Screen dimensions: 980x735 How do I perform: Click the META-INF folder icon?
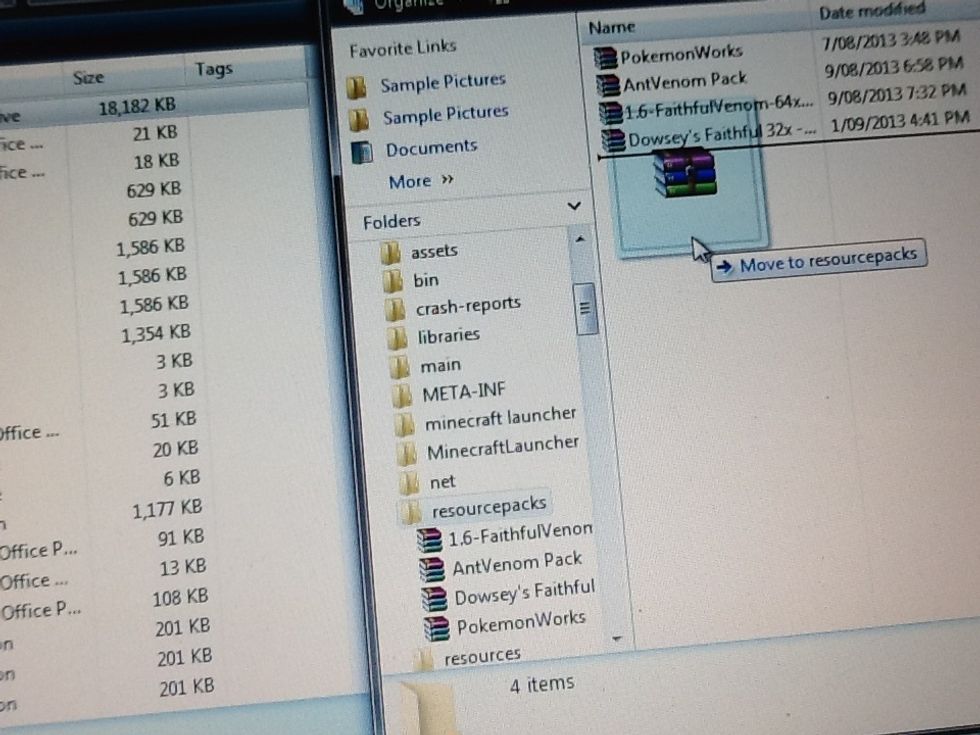pos(402,396)
